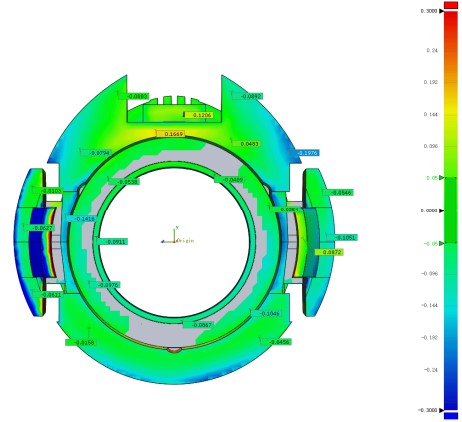Click the -0.0867 bottom ring annotation
Screen dimensions: 462x422
[199, 325]
